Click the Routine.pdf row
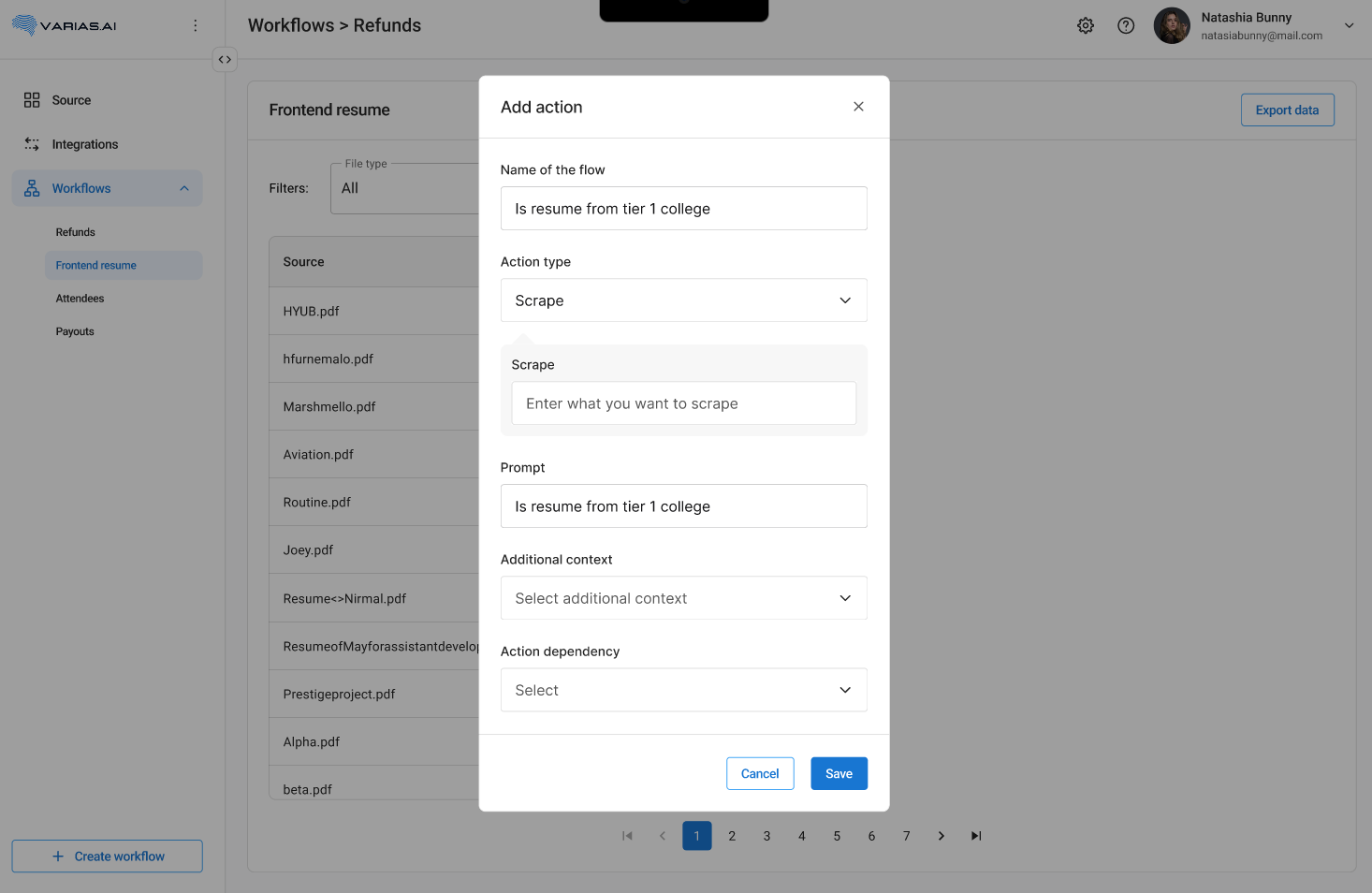The width and height of the screenshot is (1372, 893). [374, 502]
